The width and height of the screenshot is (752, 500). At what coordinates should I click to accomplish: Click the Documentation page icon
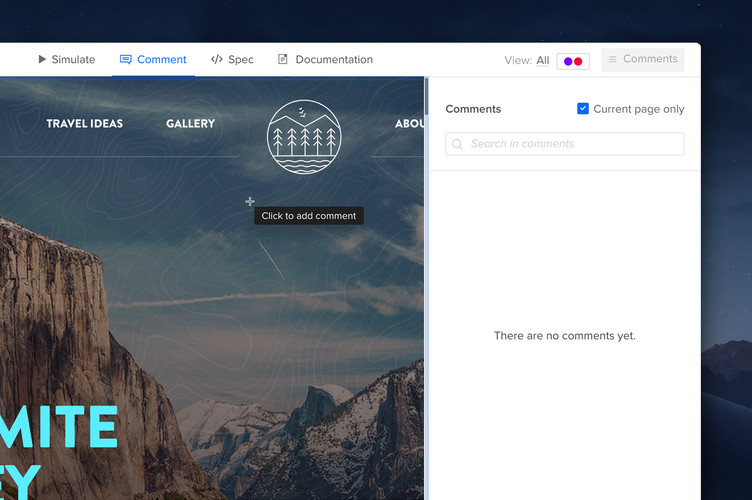(282, 59)
